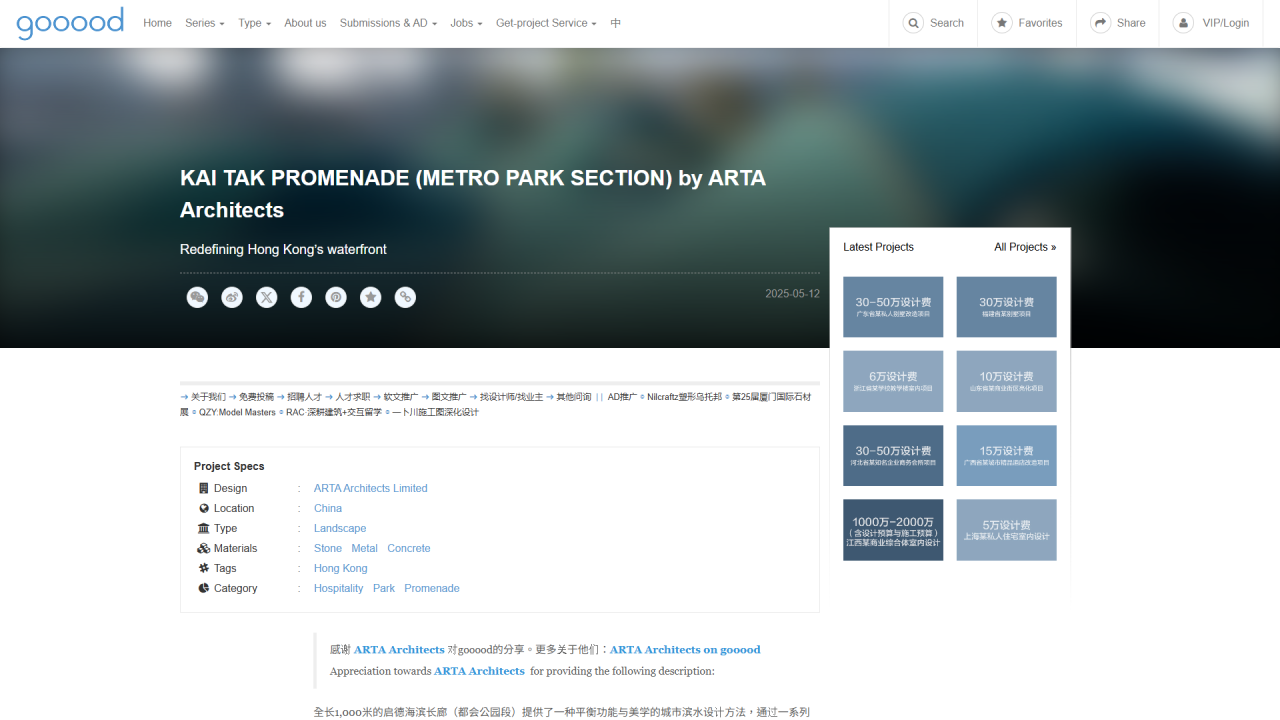Open the Jobs dropdown
Screen dimensions: 1280x720
coord(466,23)
